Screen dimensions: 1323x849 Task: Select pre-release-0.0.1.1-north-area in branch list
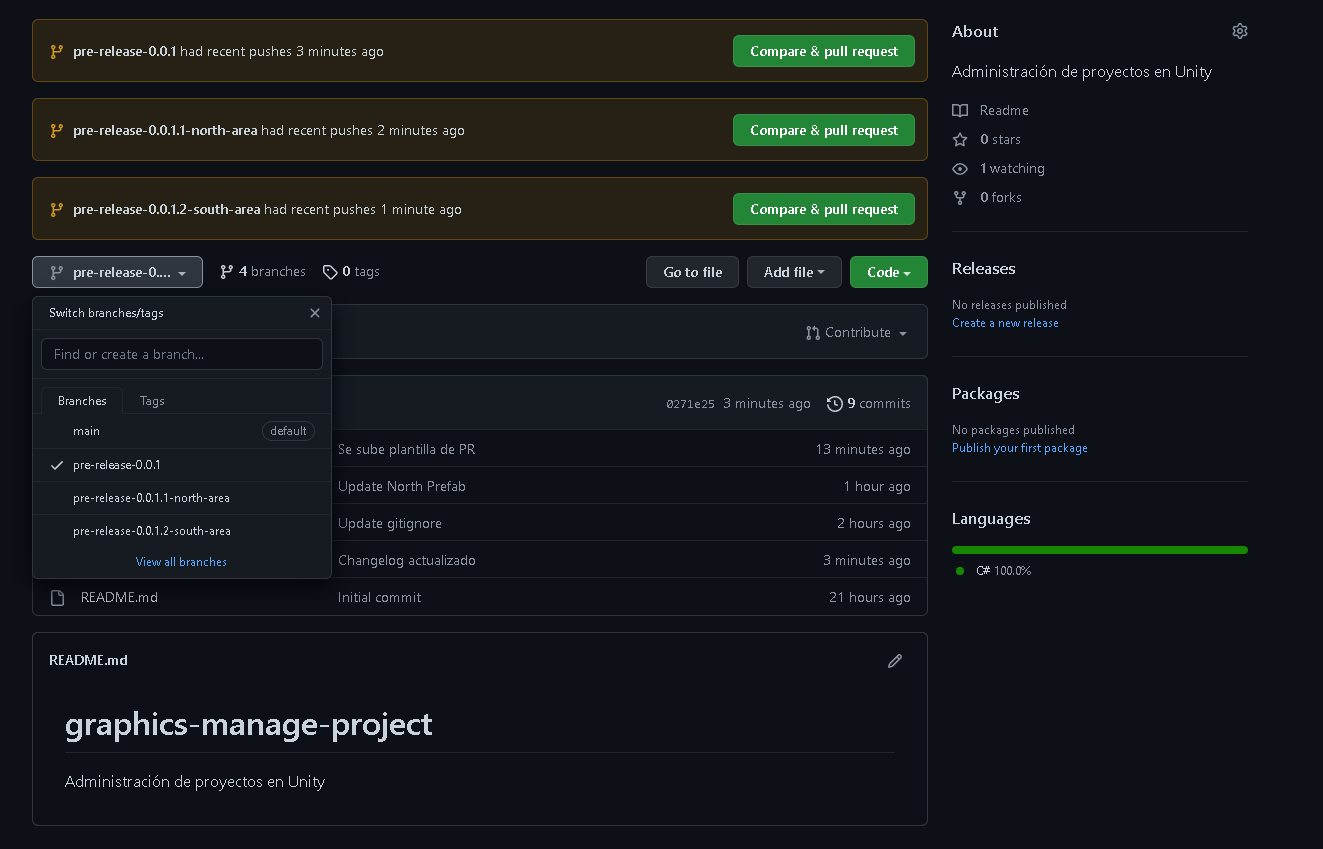pos(151,498)
